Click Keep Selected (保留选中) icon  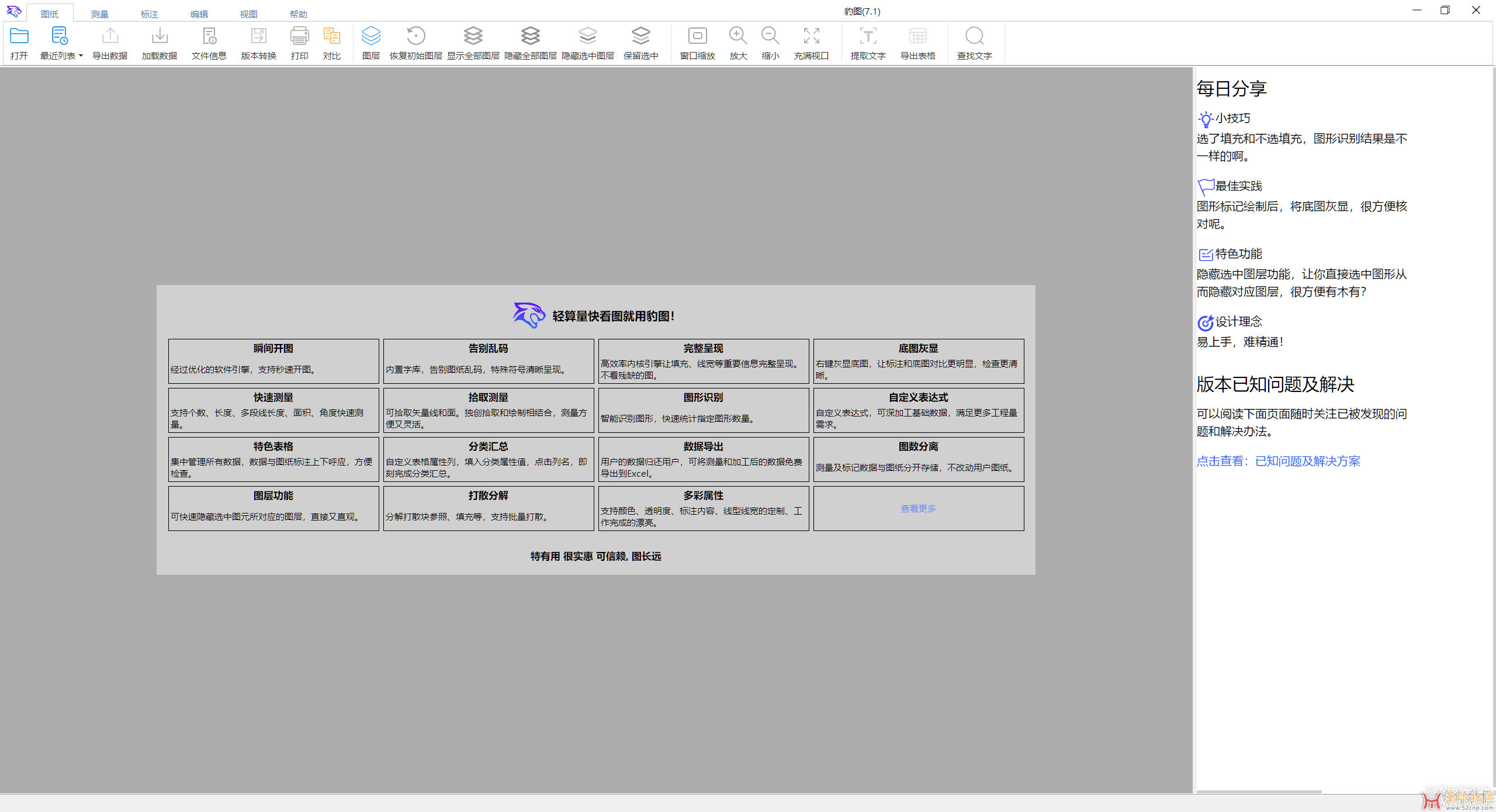click(640, 36)
